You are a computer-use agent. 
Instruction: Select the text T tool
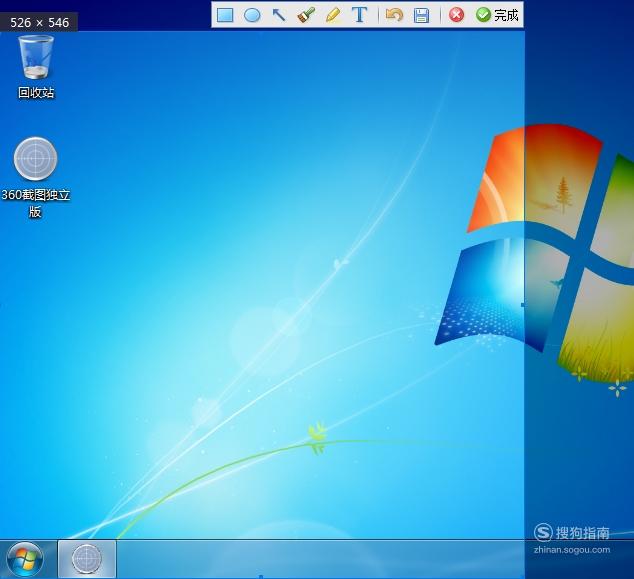[x=359, y=15]
